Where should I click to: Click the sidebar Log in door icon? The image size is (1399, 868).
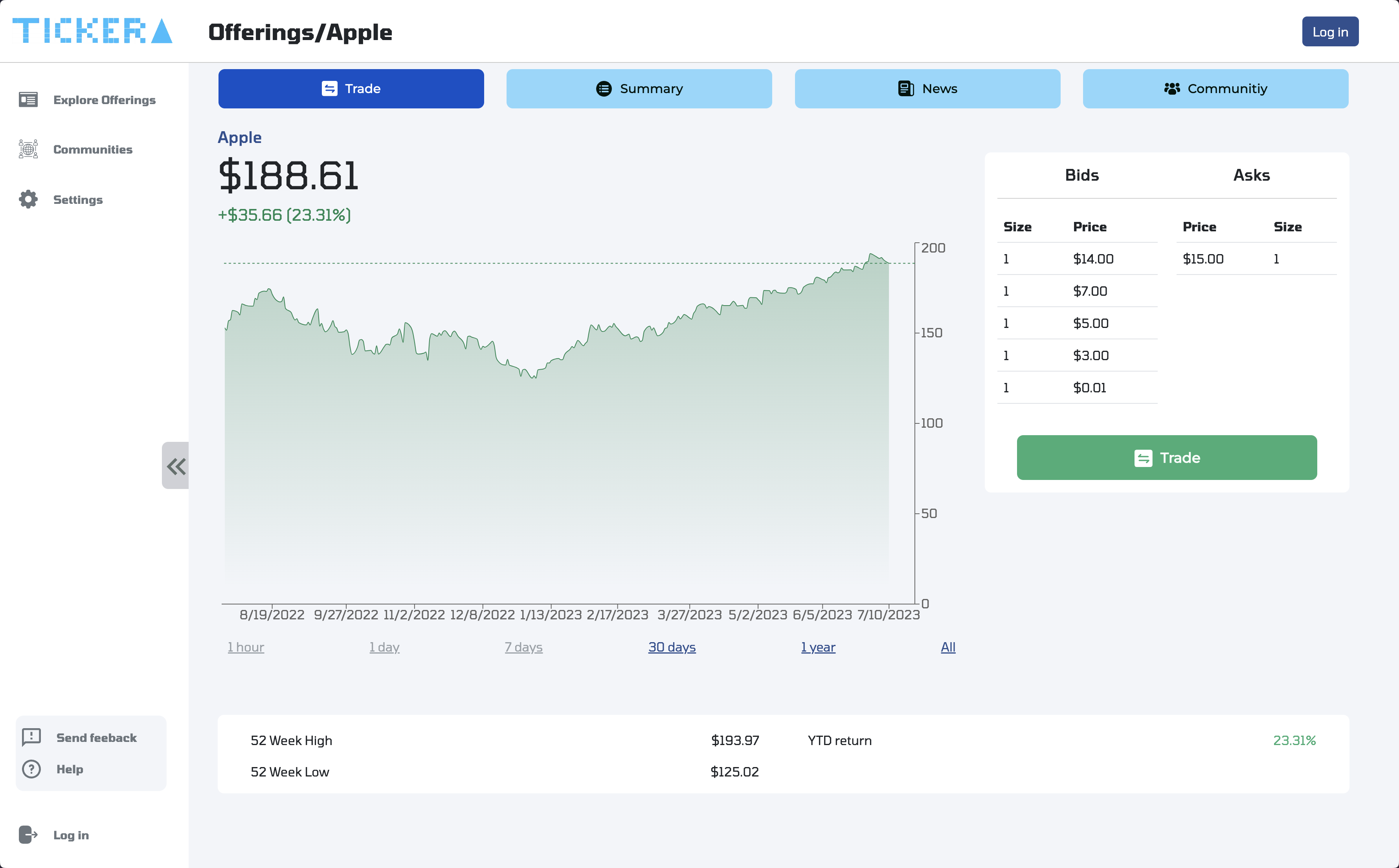click(x=28, y=835)
